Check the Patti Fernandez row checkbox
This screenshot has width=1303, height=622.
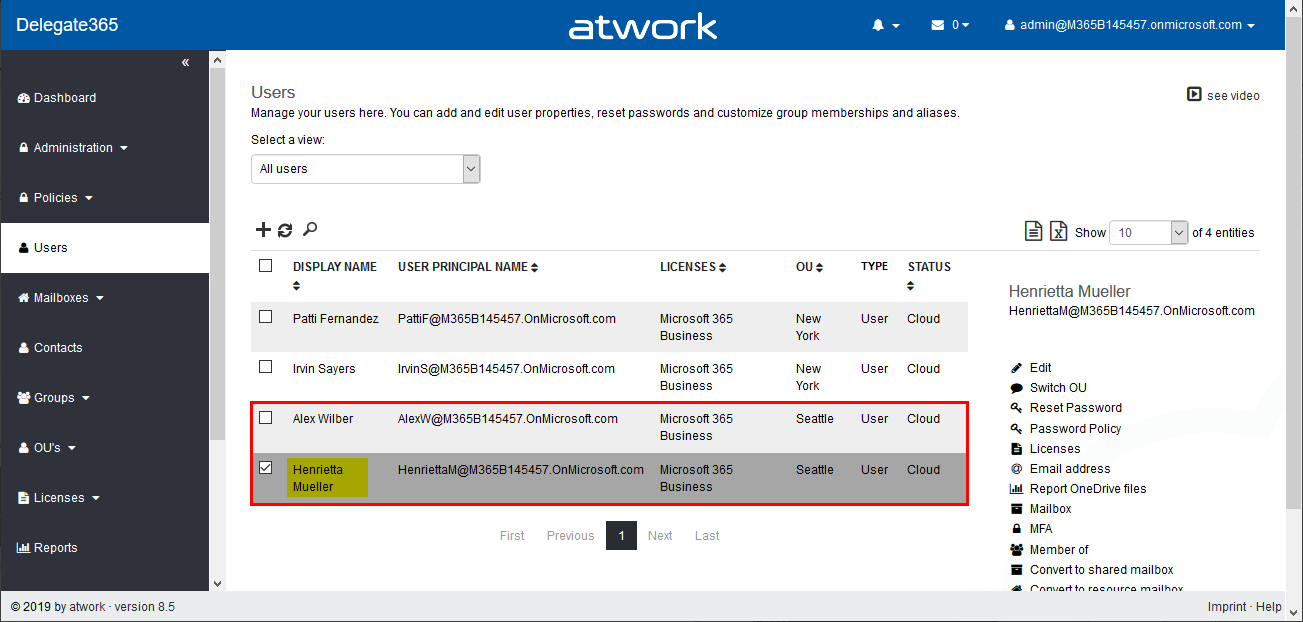266,317
